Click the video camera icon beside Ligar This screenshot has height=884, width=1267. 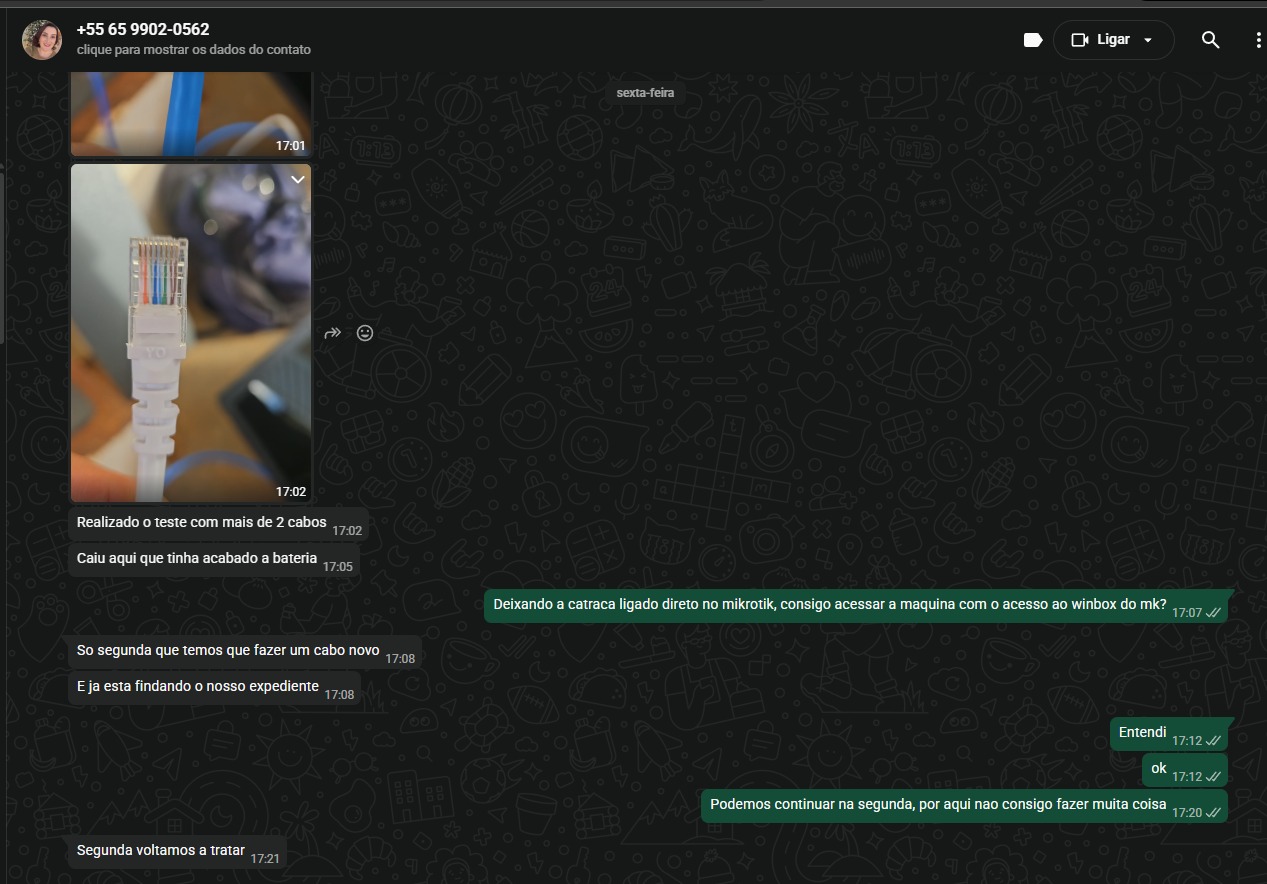coord(1079,40)
